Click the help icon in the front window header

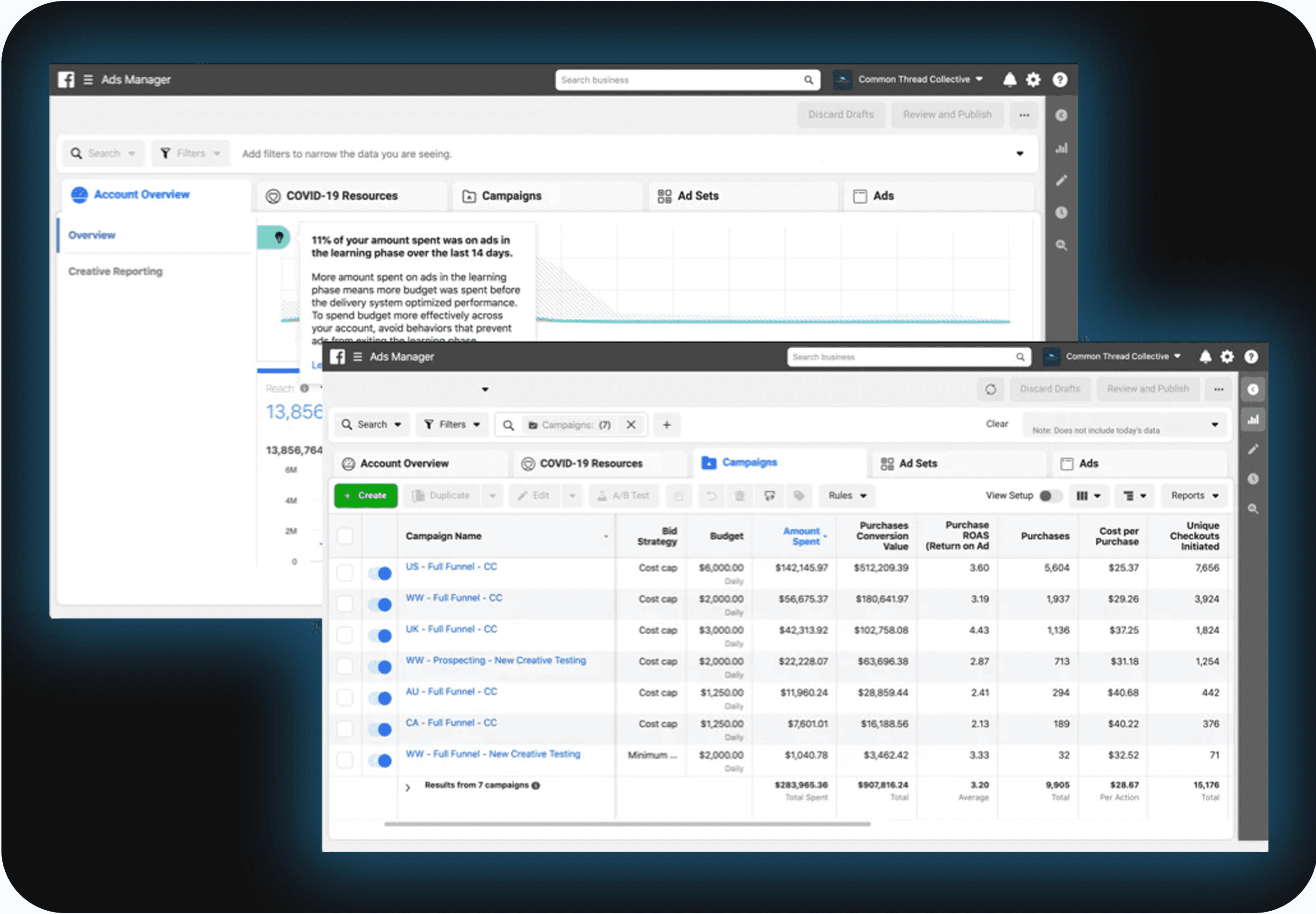tap(1251, 357)
